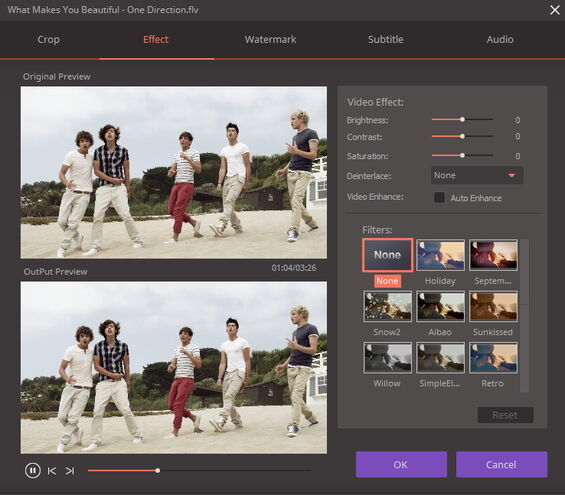Click the Cancel button

pyautogui.click(x=502, y=464)
